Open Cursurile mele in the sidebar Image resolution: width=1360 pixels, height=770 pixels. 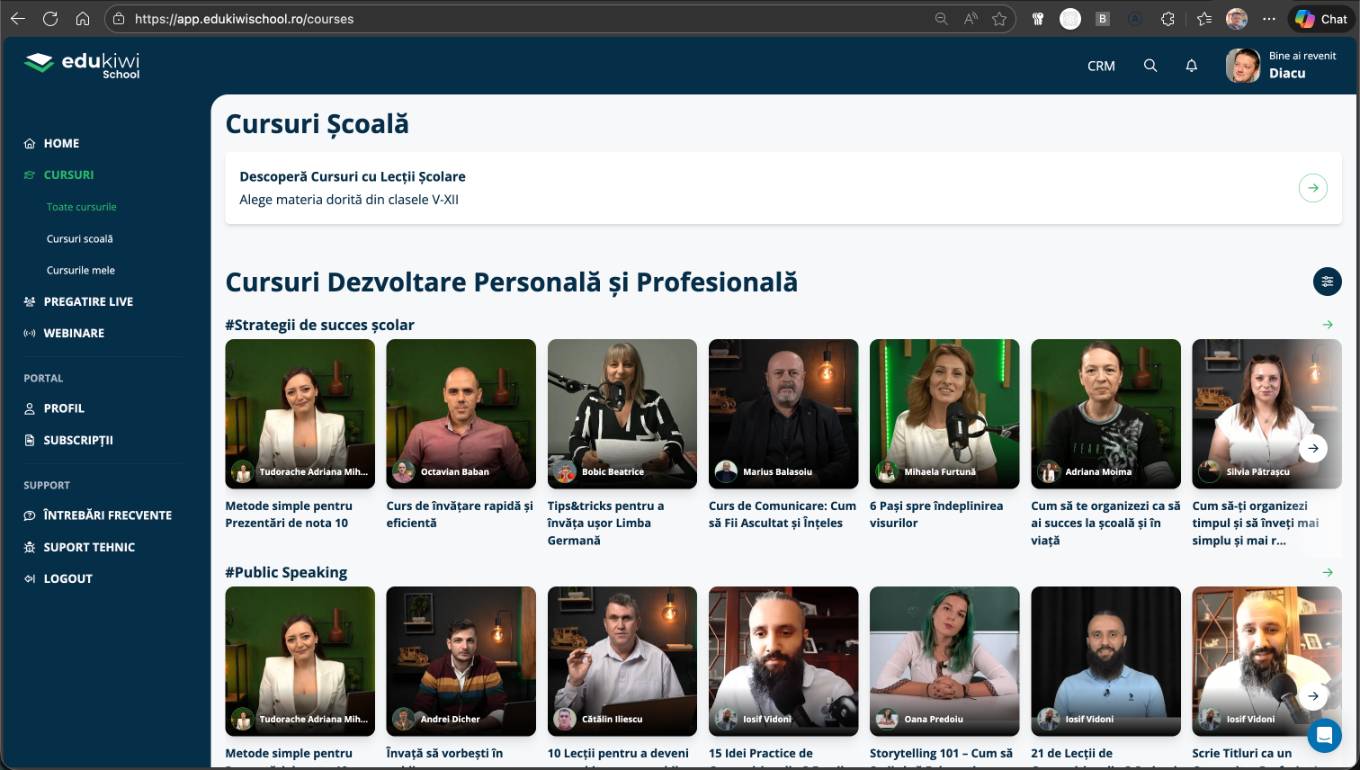[80, 270]
